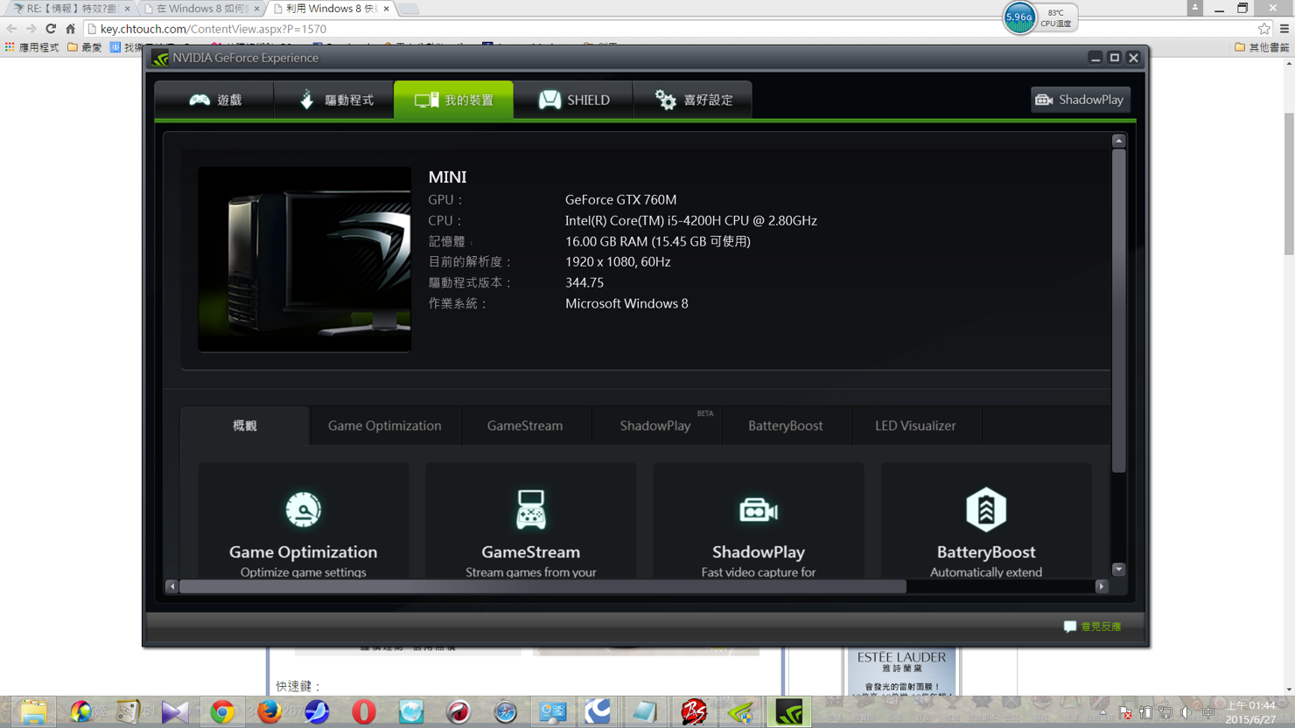
Task: Switch to the SHIELD tab
Action: [574, 100]
